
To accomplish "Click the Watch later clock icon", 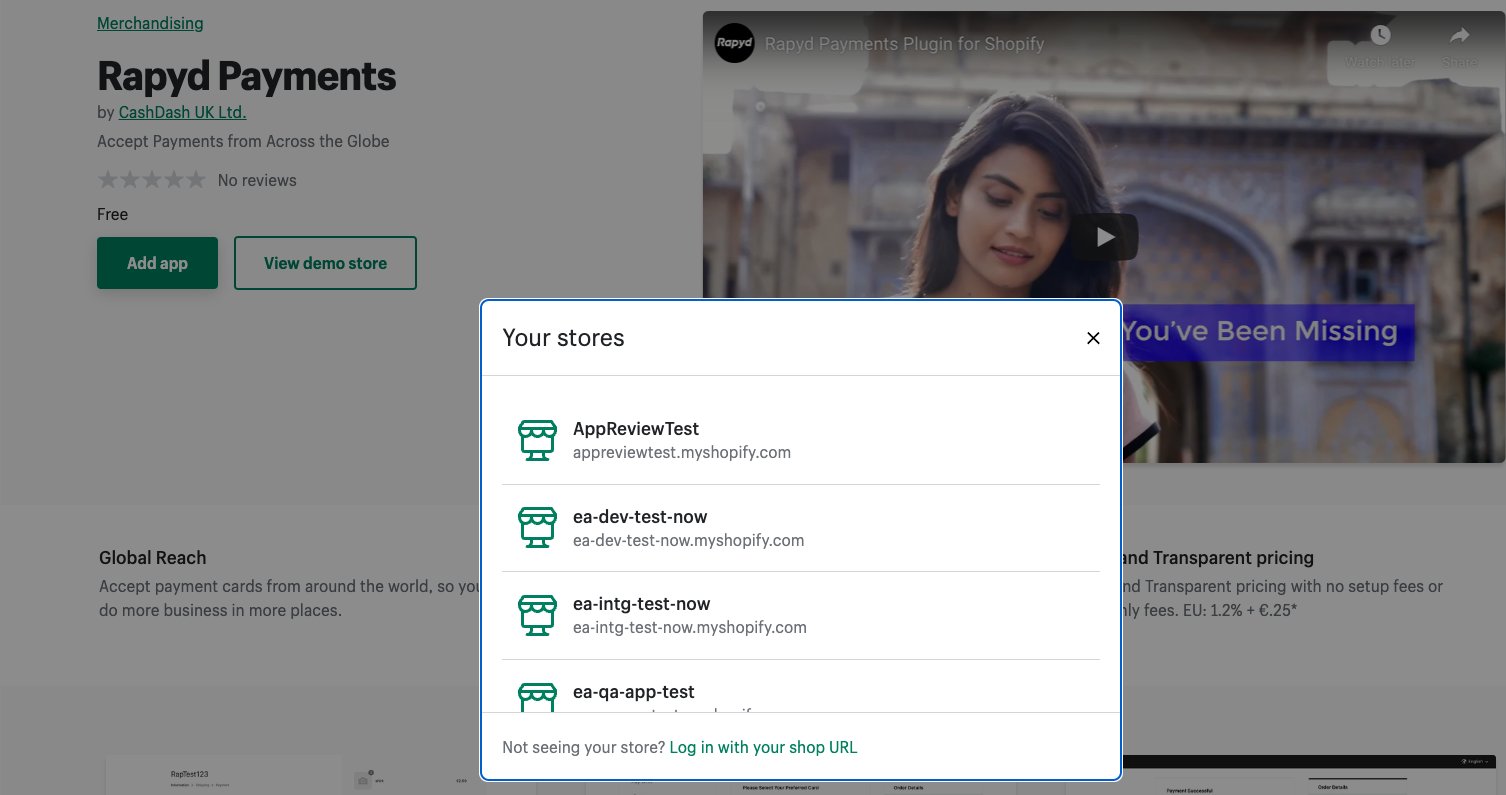I will pyautogui.click(x=1380, y=36).
